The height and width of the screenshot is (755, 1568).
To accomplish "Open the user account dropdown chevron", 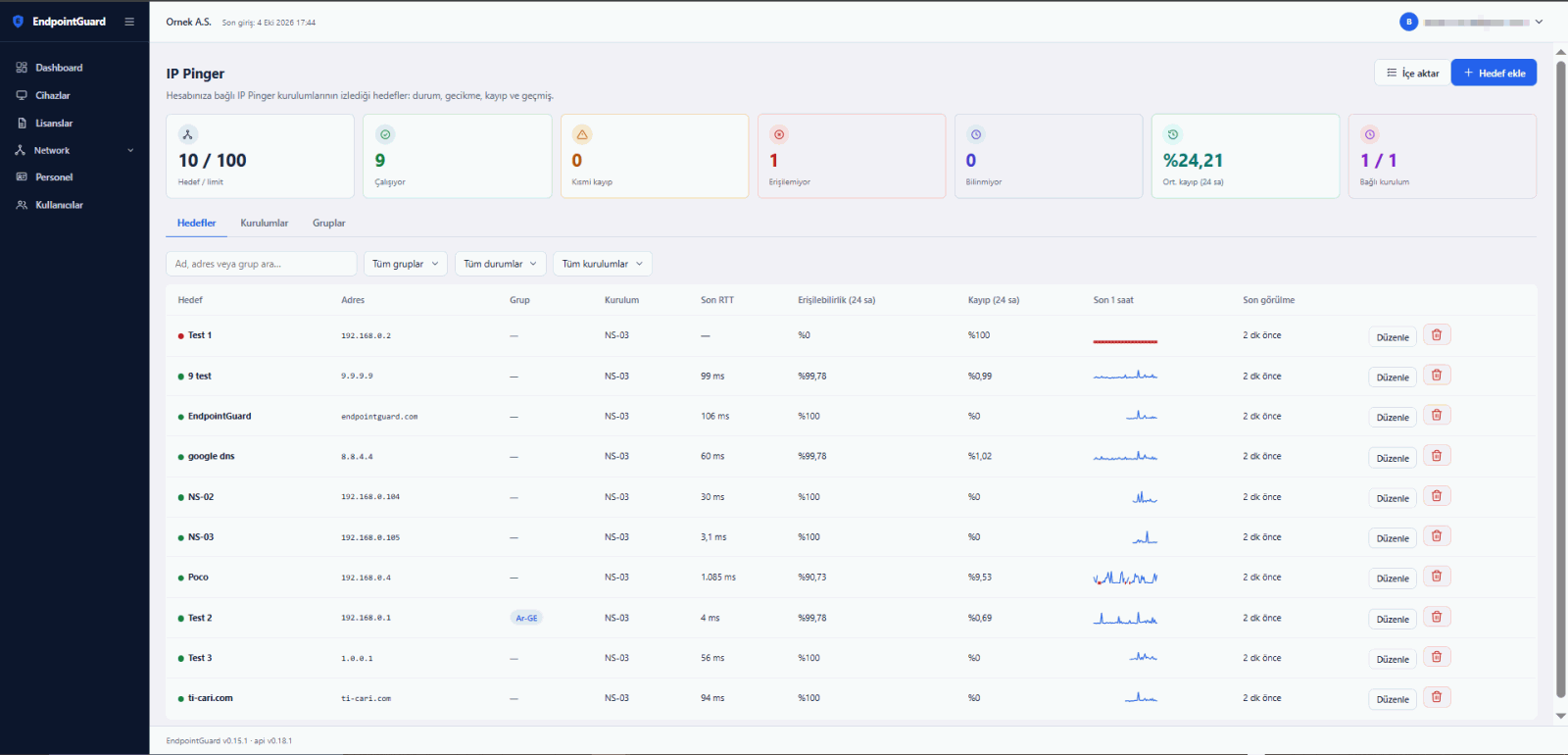I will [1539, 22].
